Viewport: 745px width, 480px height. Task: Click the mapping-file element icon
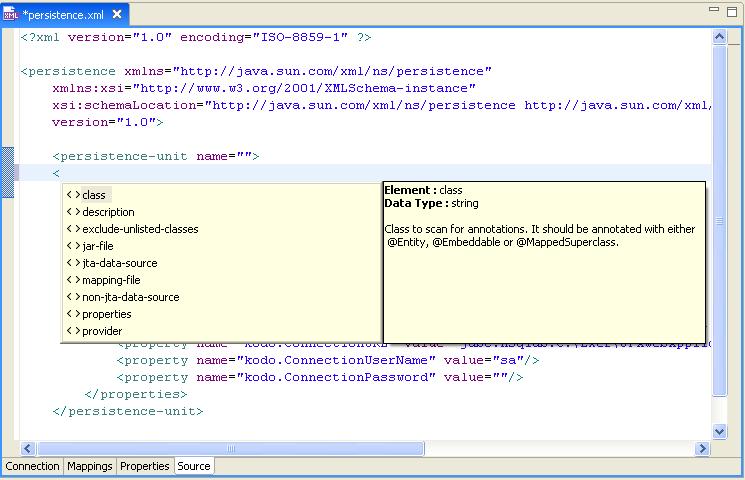tap(73, 280)
